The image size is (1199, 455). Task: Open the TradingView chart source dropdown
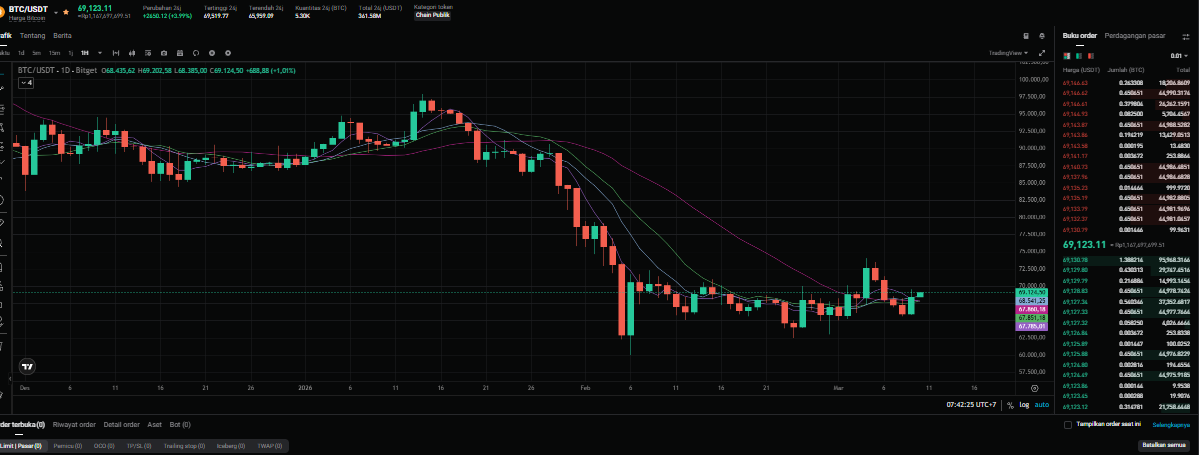coord(1007,52)
